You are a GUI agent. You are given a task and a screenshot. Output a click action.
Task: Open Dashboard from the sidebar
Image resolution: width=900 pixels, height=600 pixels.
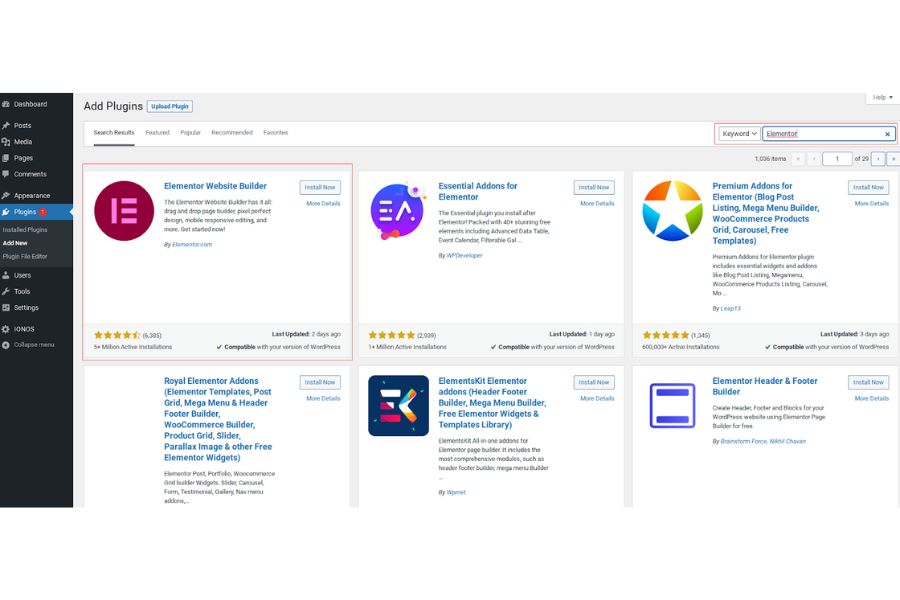tap(30, 104)
